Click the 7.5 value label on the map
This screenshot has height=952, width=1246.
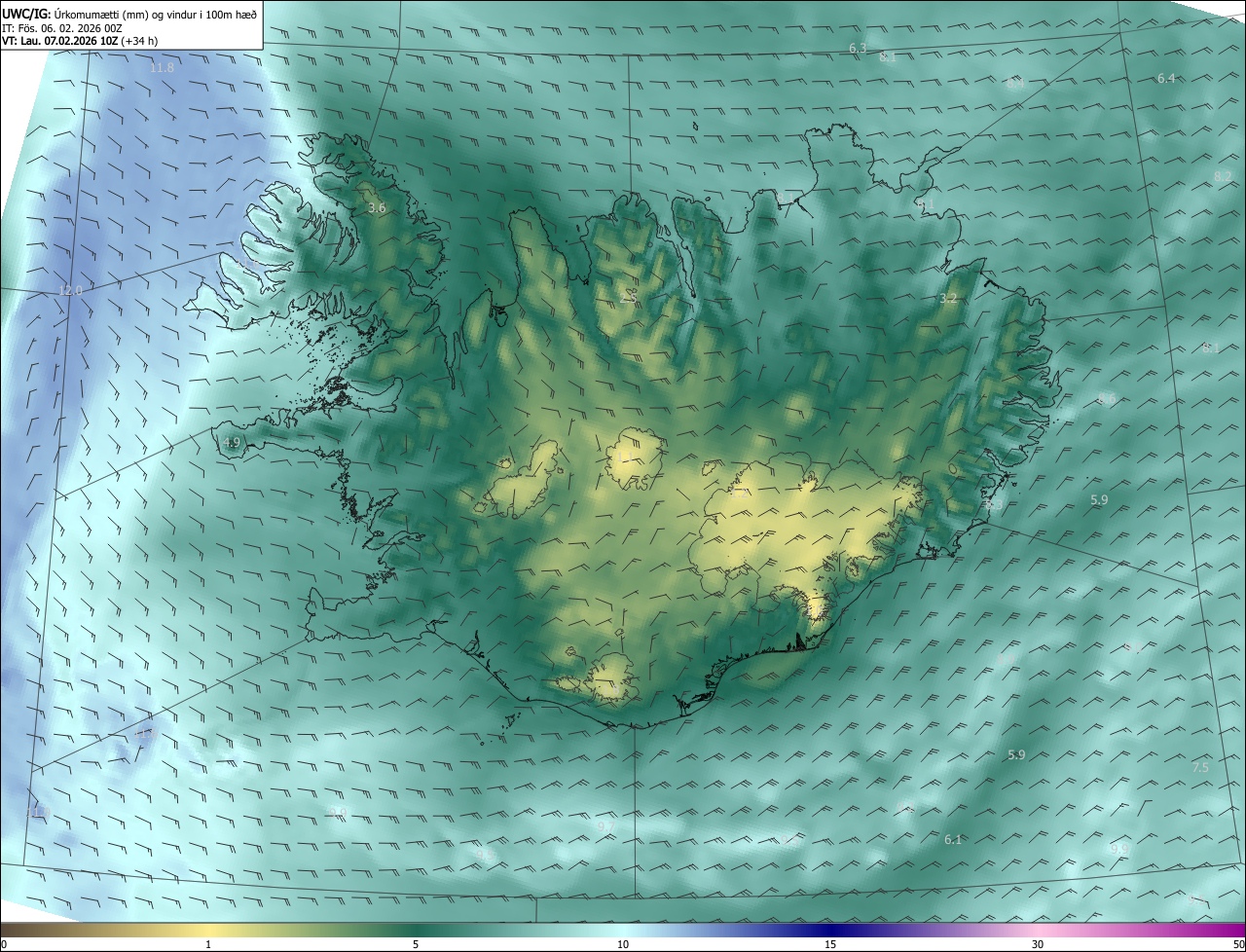click(x=1200, y=767)
